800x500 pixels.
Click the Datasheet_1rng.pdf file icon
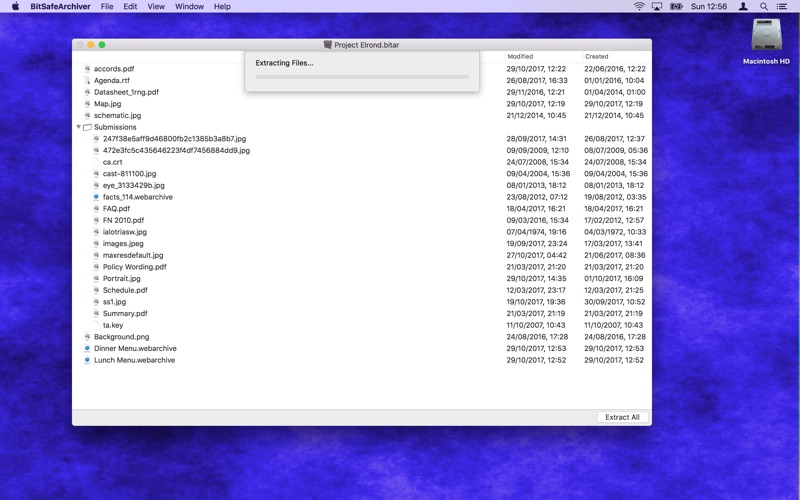coord(87,92)
